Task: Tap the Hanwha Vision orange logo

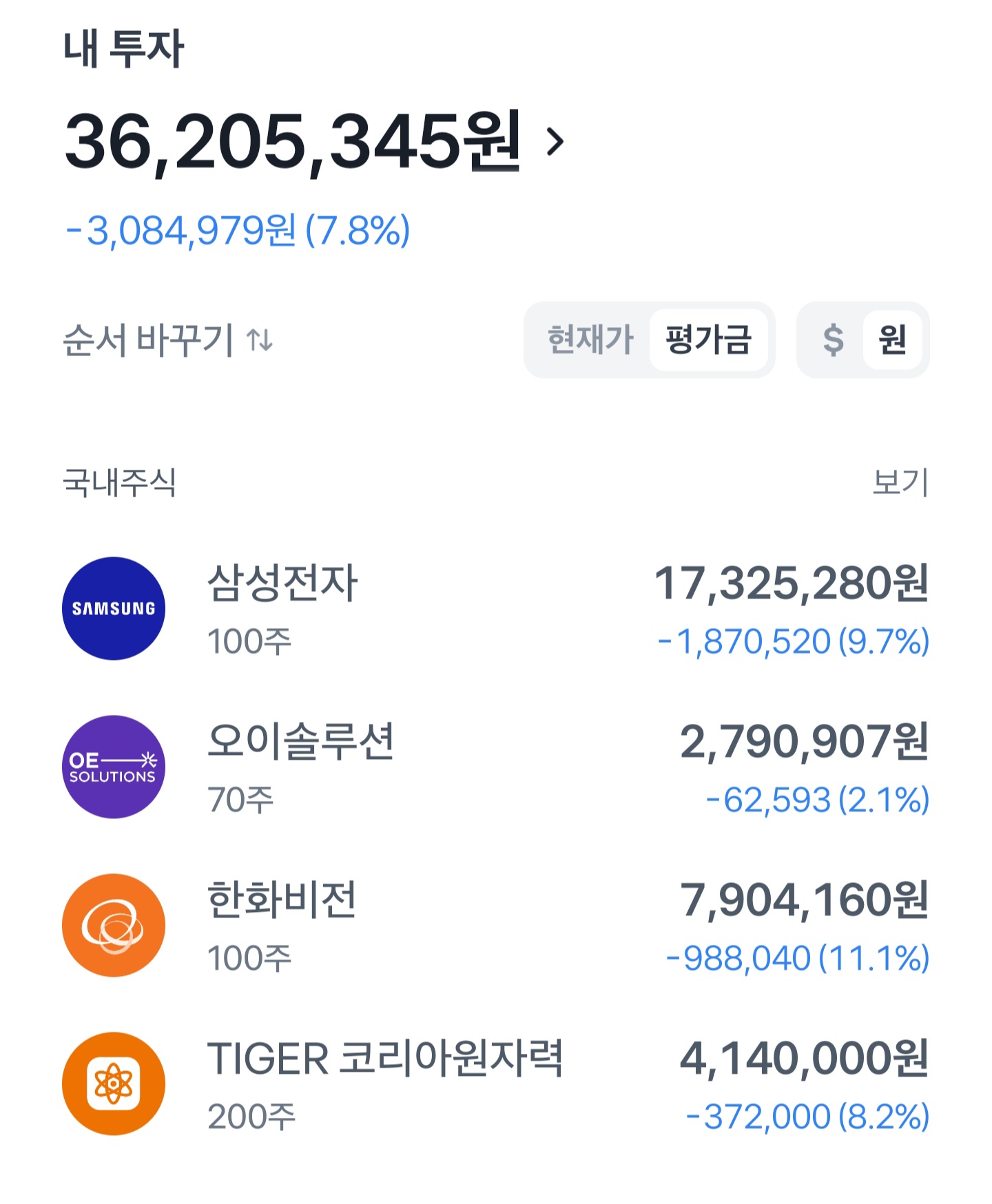Action: tap(114, 925)
